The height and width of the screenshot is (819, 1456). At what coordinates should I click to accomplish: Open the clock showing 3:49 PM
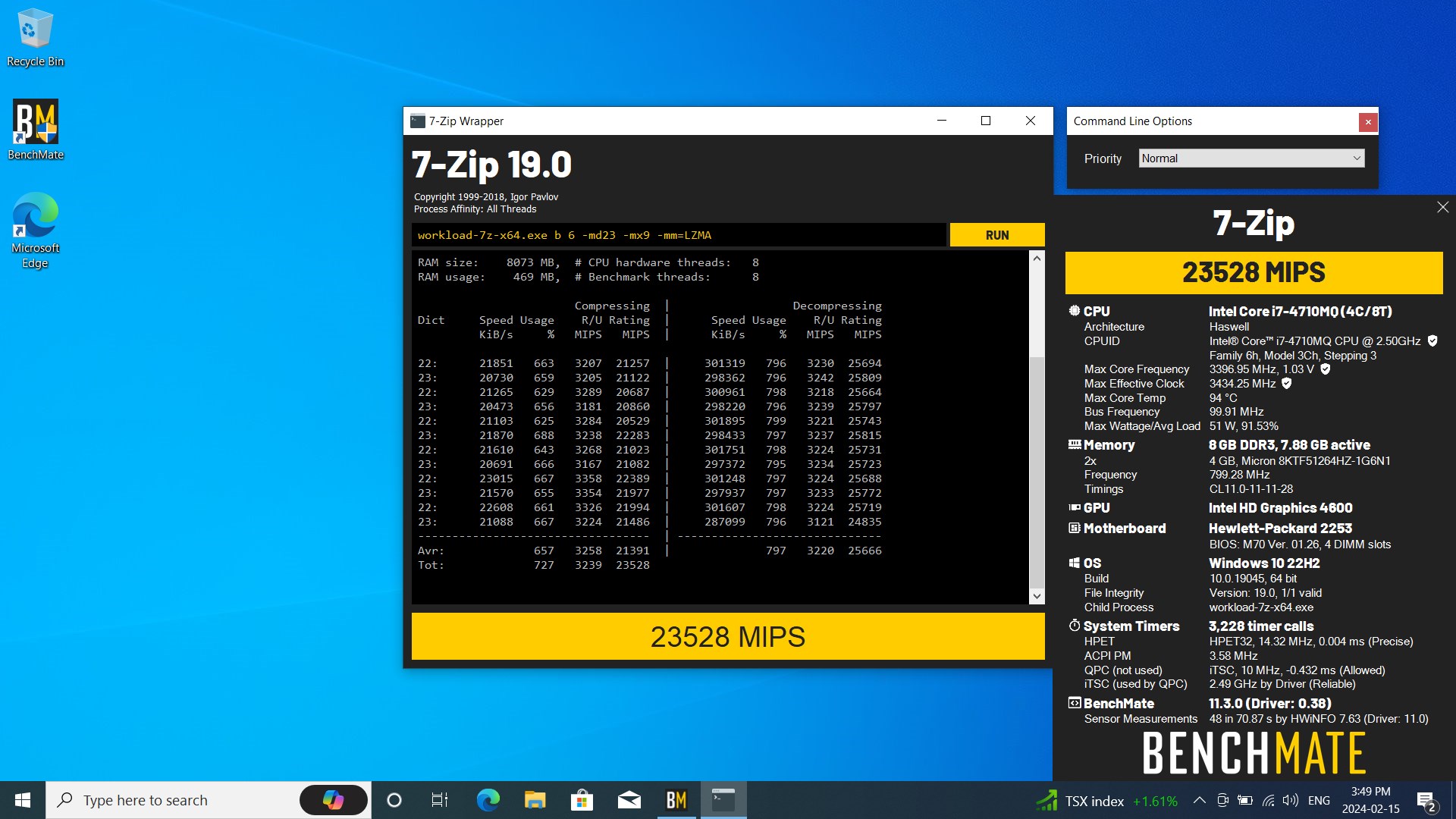click(x=1370, y=800)
